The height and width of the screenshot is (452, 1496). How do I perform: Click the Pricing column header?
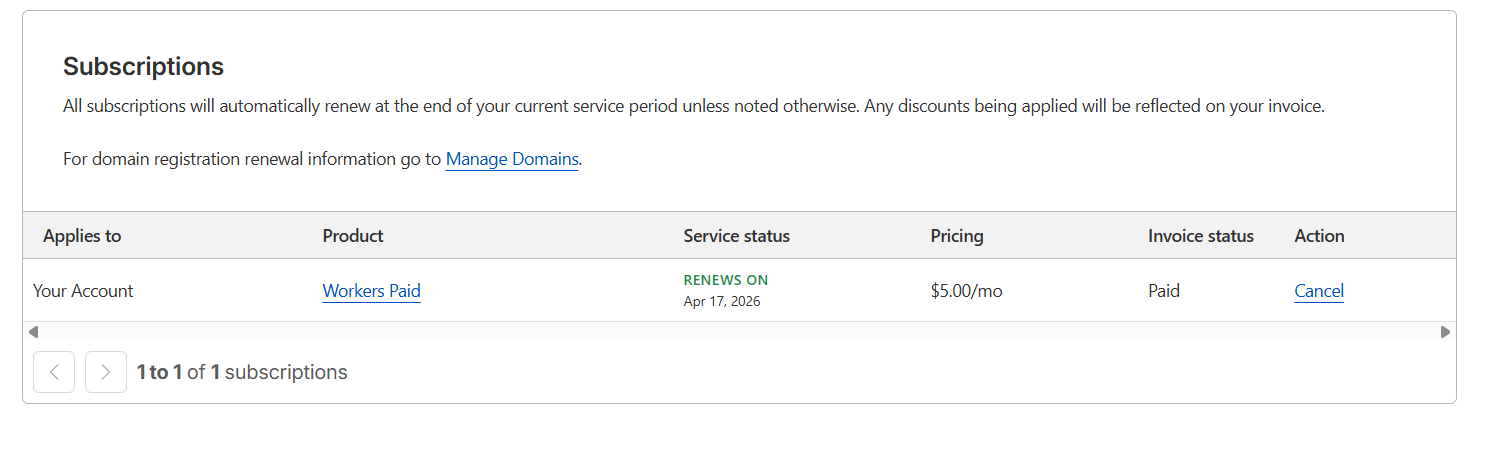[957, 236]
